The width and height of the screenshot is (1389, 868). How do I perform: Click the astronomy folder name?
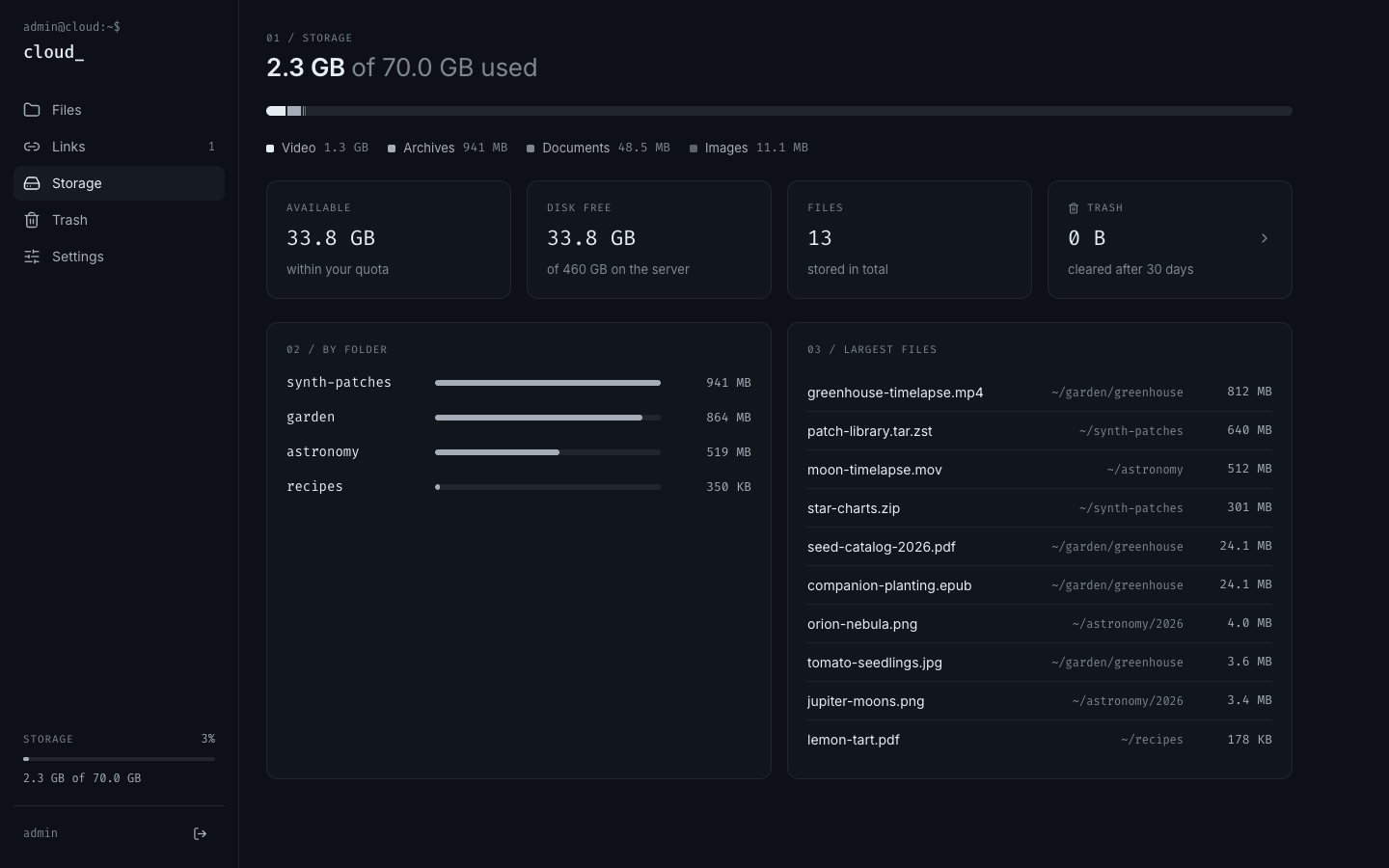click(322, 452)
